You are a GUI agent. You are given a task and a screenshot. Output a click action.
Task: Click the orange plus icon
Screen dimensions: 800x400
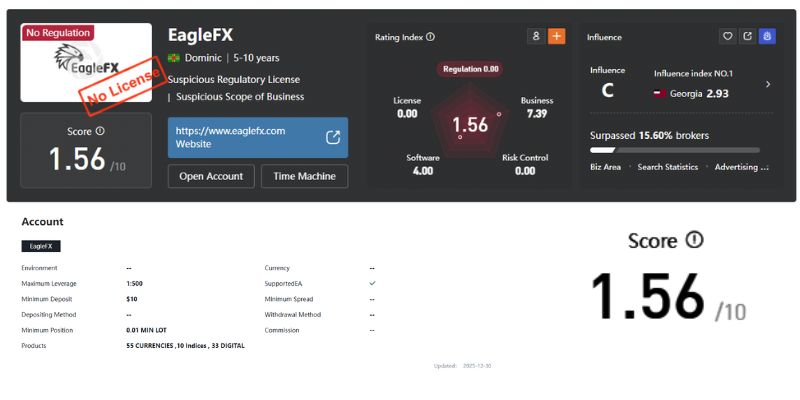[557, 36]
